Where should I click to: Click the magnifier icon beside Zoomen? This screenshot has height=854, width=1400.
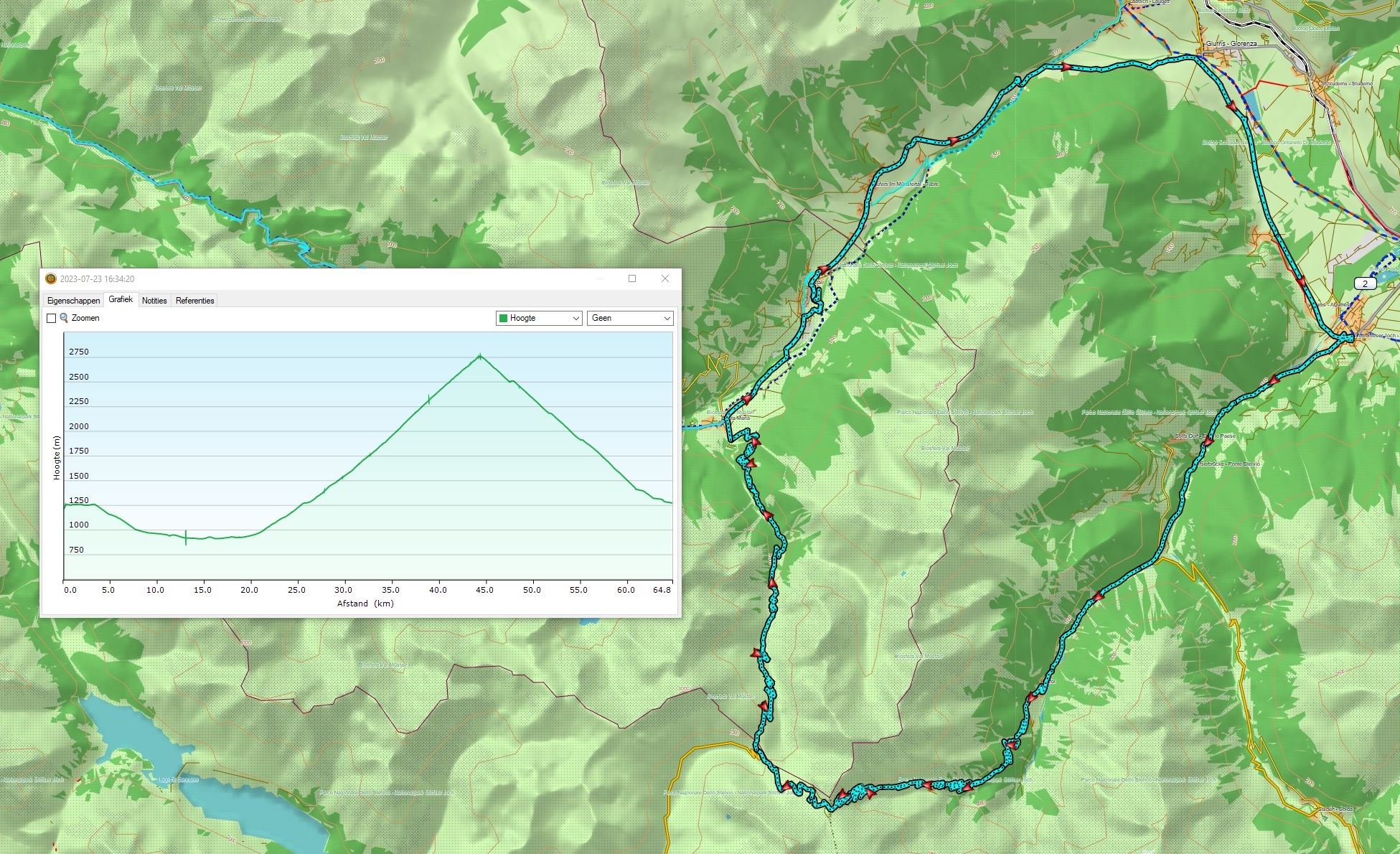pyautogui.click(x=64, y=318)
